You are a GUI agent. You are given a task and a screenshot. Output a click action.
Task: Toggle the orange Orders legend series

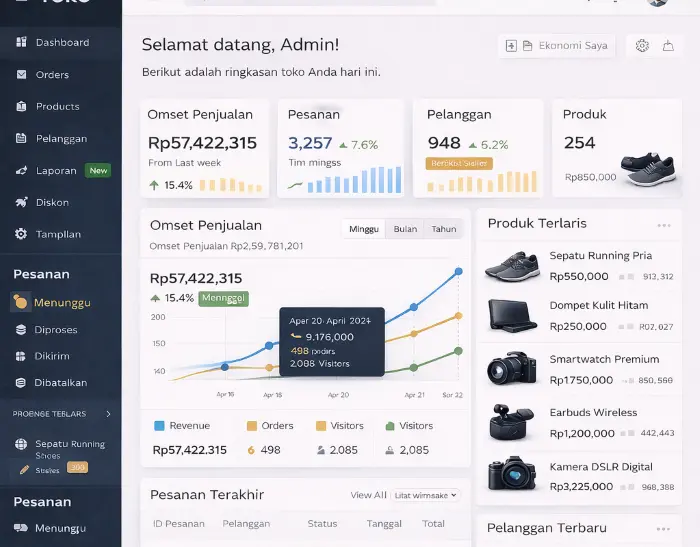pyautogui.click(x=252, y=426)
